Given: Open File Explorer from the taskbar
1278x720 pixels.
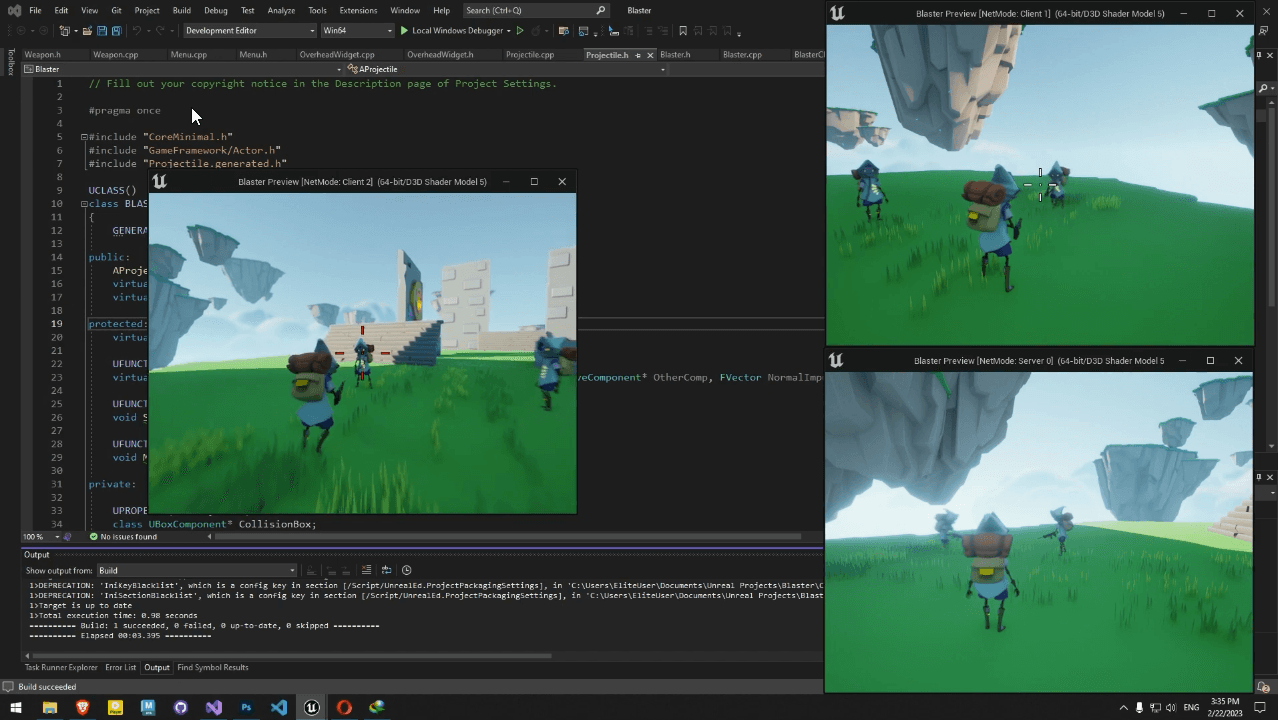Looking at the screenshot, I should [49, 707].
